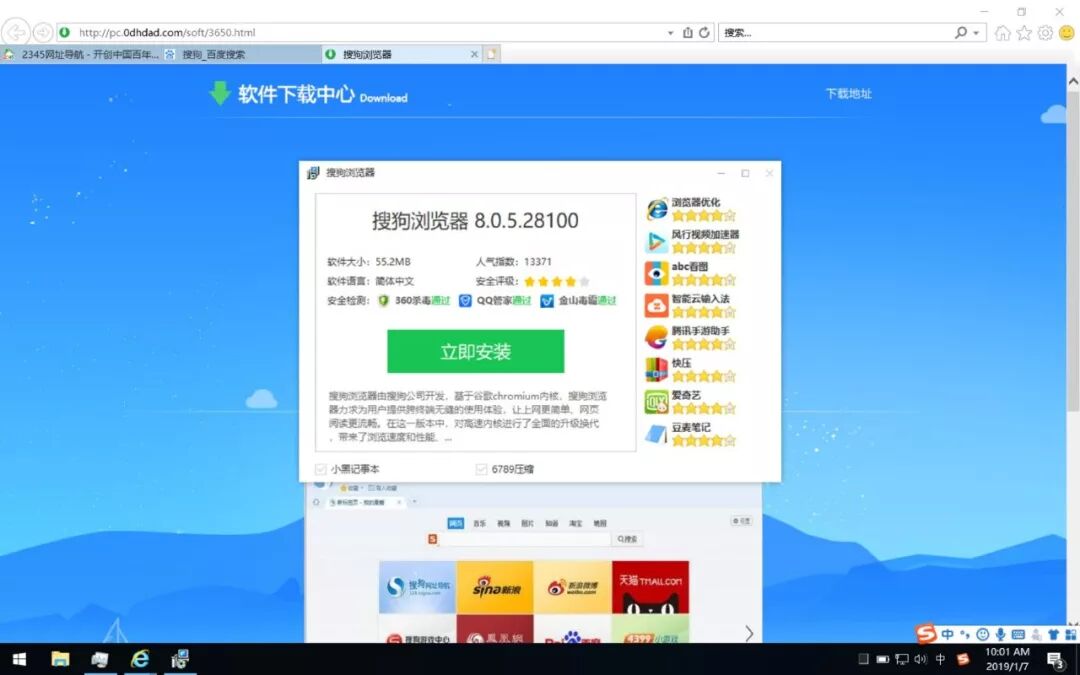The width and height of the screenshot is (1080, 675).
Task: Click the 爱奇艺 icon
Action: click(x=656, y=402)
